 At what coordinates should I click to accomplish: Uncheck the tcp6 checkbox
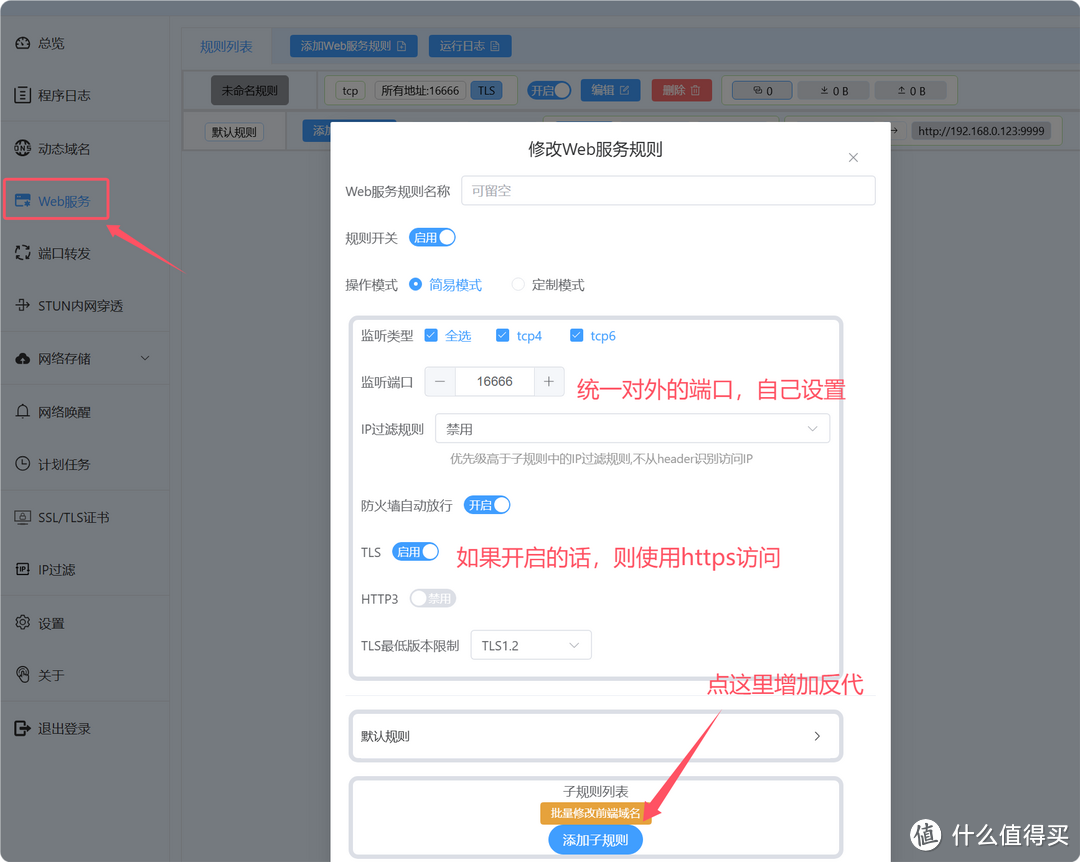[577, 336]
